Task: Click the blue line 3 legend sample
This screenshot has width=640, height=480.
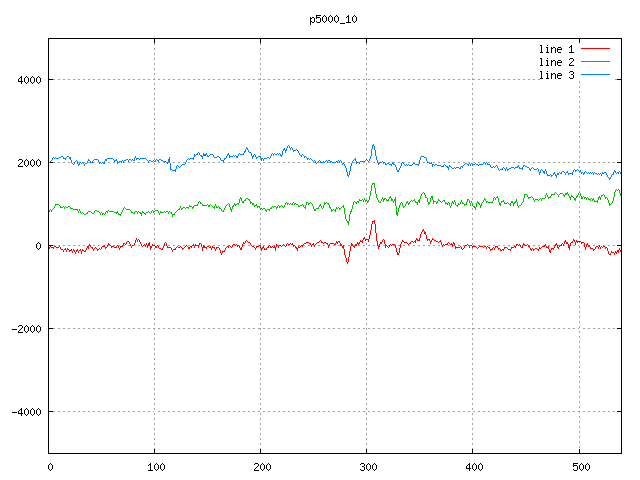Action: pos(595,75)
